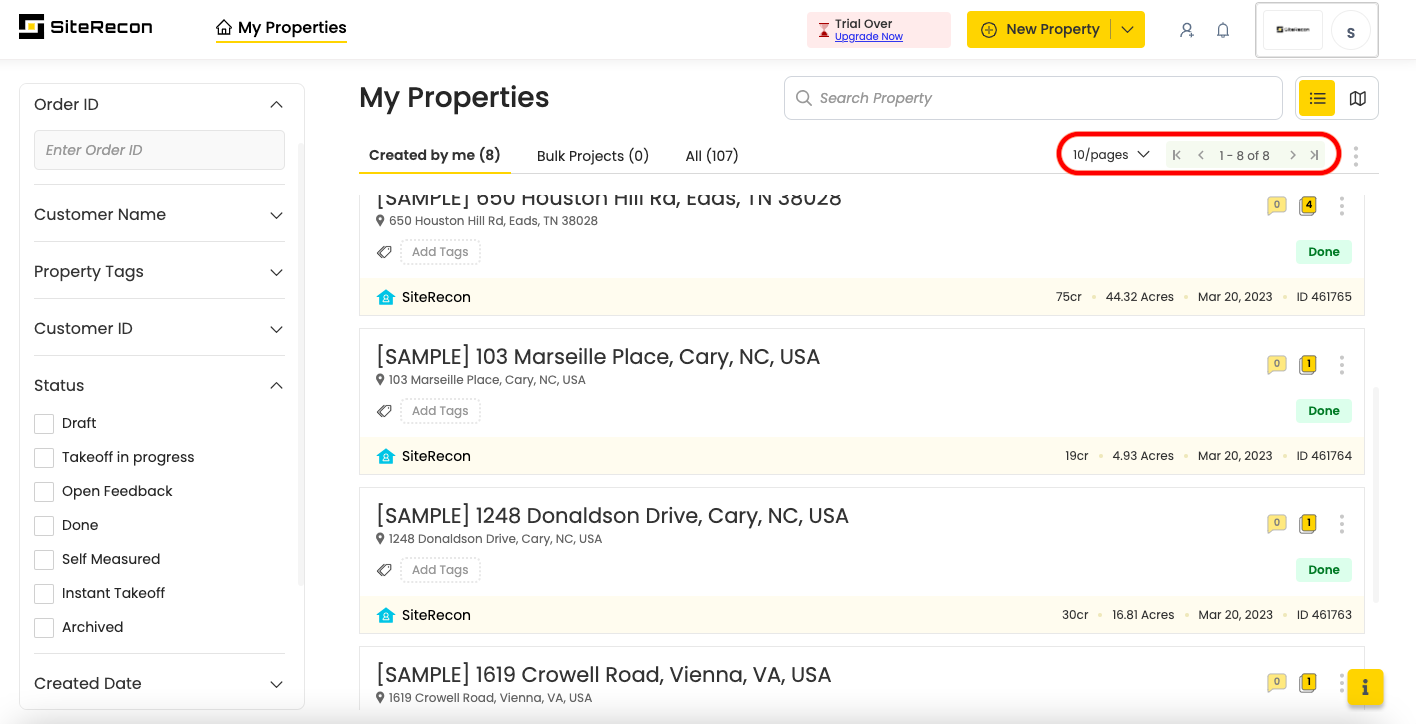Enable the Done status checkbox
The image size is (1416, 724).
tap(44, 526)
